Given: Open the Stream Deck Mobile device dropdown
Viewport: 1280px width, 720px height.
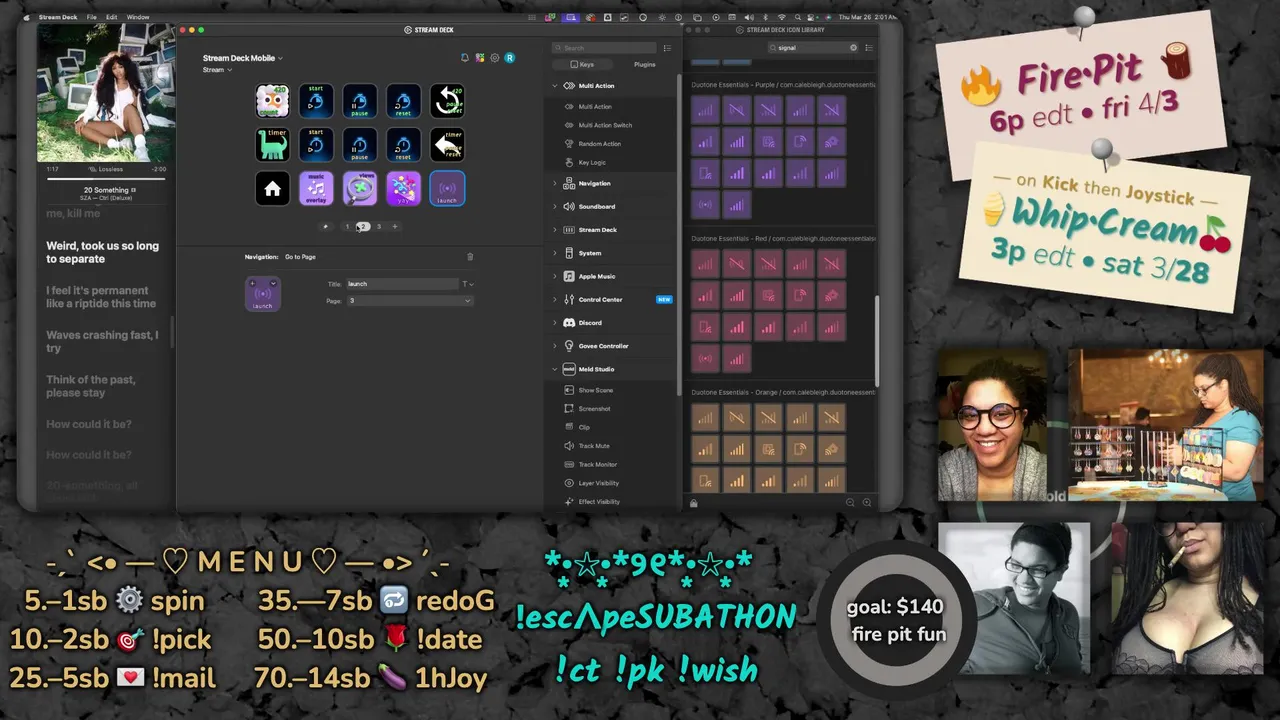Looking at the screenshot, I should [x=243, y=58].
